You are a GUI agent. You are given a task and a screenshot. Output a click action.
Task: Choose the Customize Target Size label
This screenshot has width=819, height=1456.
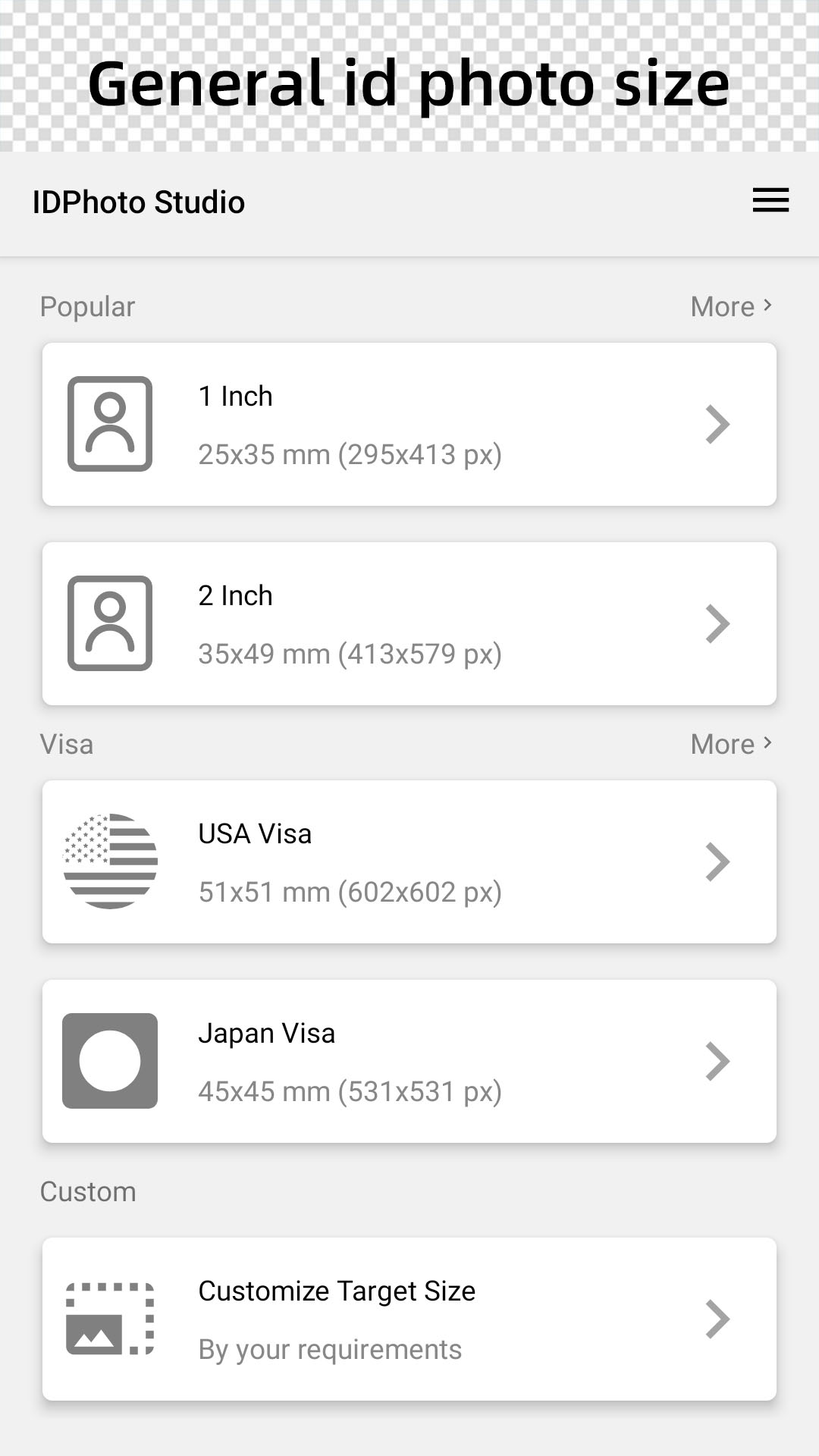[x=337, y=1291]
